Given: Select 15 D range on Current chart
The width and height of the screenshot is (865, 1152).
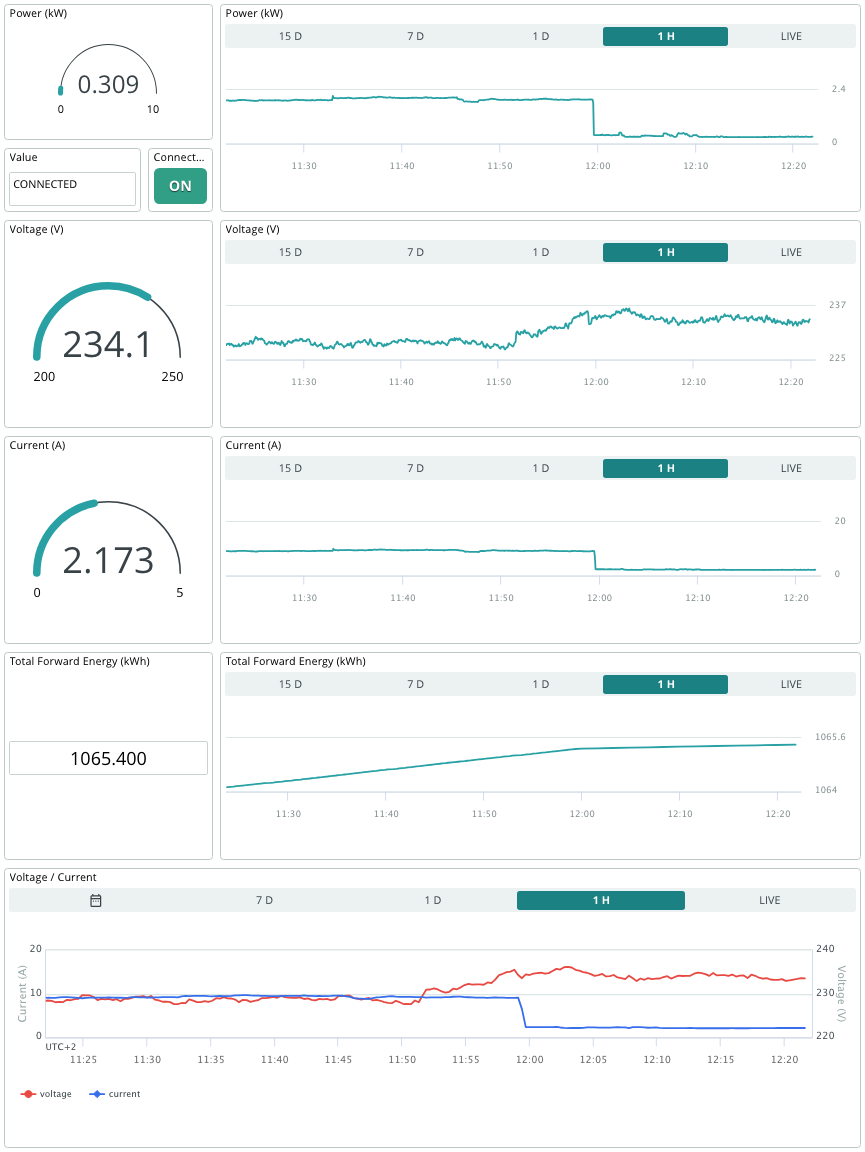Looking at the screenshot, I should point(290,468).
